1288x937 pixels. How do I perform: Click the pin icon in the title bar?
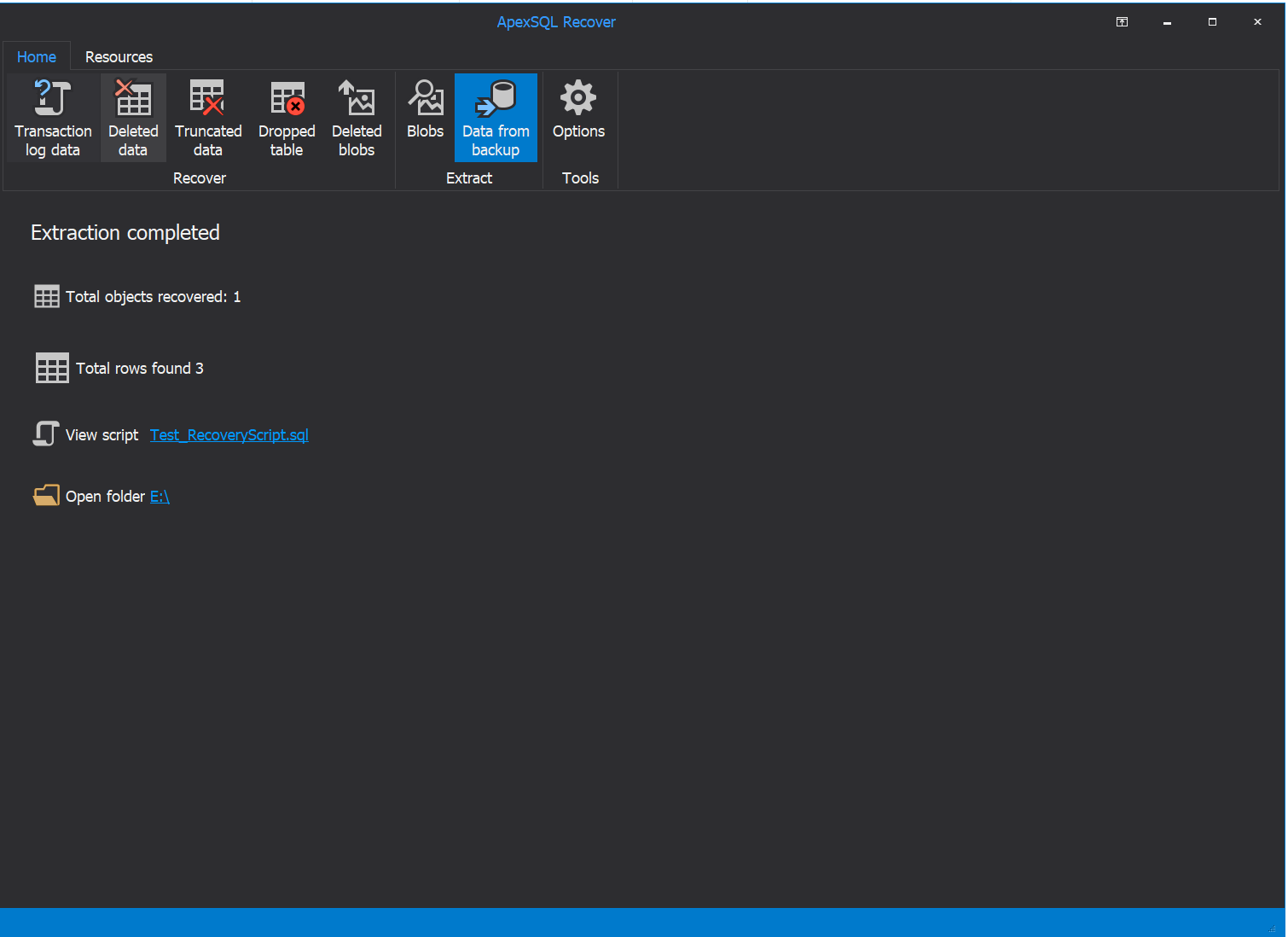coord(1122,21)
